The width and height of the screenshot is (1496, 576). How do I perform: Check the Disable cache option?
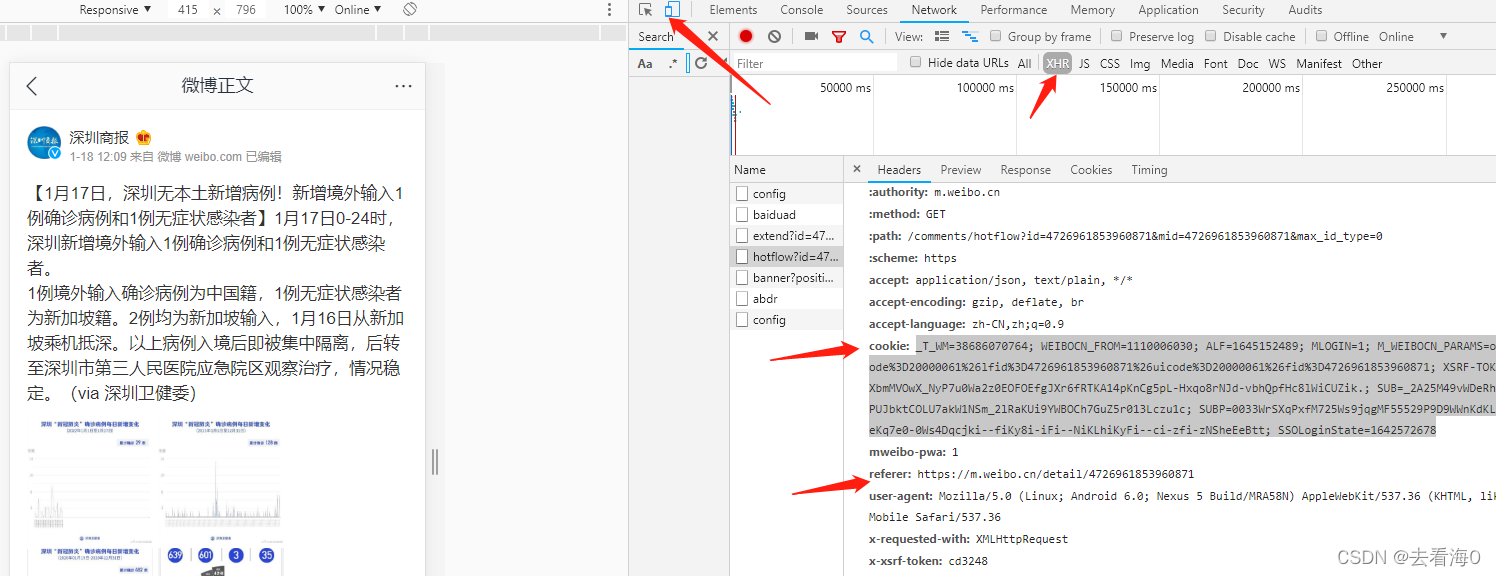click(1211, 36)
